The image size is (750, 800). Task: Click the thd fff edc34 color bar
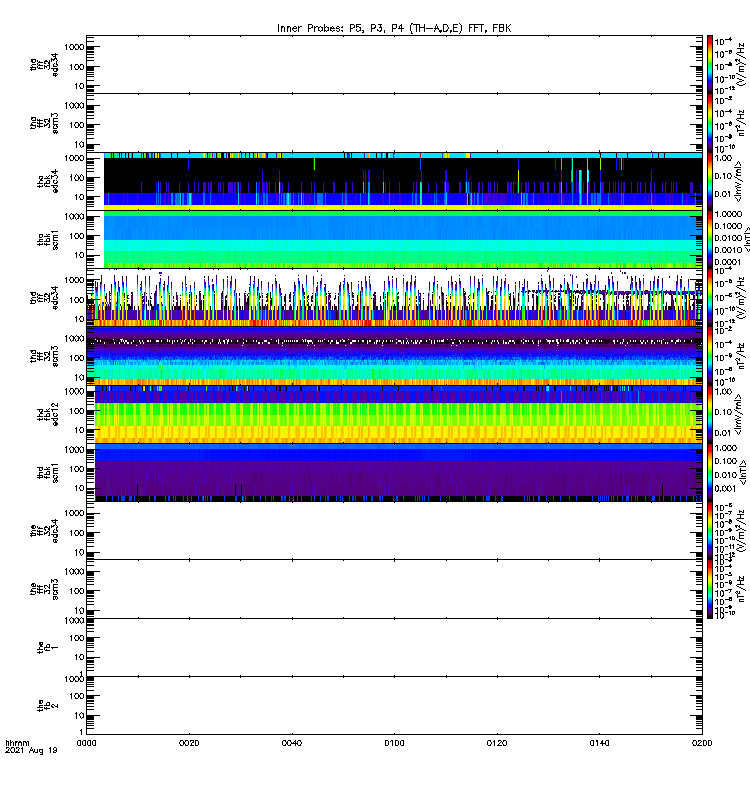click(710, 297)
